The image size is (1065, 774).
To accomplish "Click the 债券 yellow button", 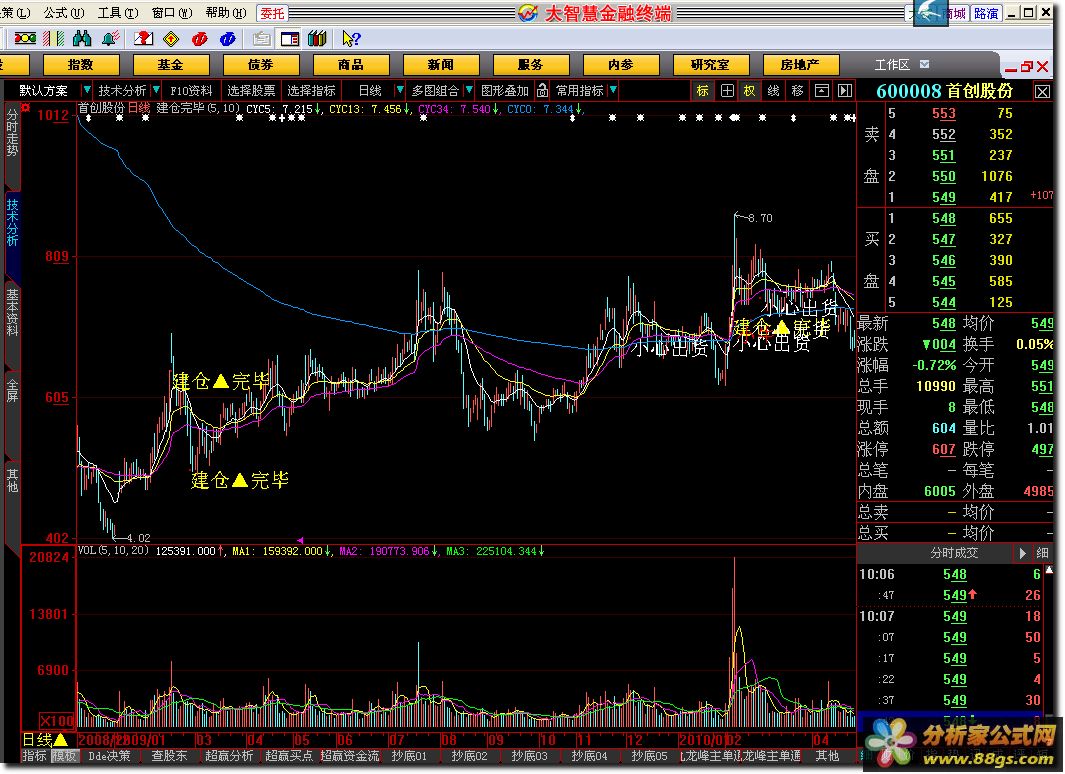I will point(261,65).
